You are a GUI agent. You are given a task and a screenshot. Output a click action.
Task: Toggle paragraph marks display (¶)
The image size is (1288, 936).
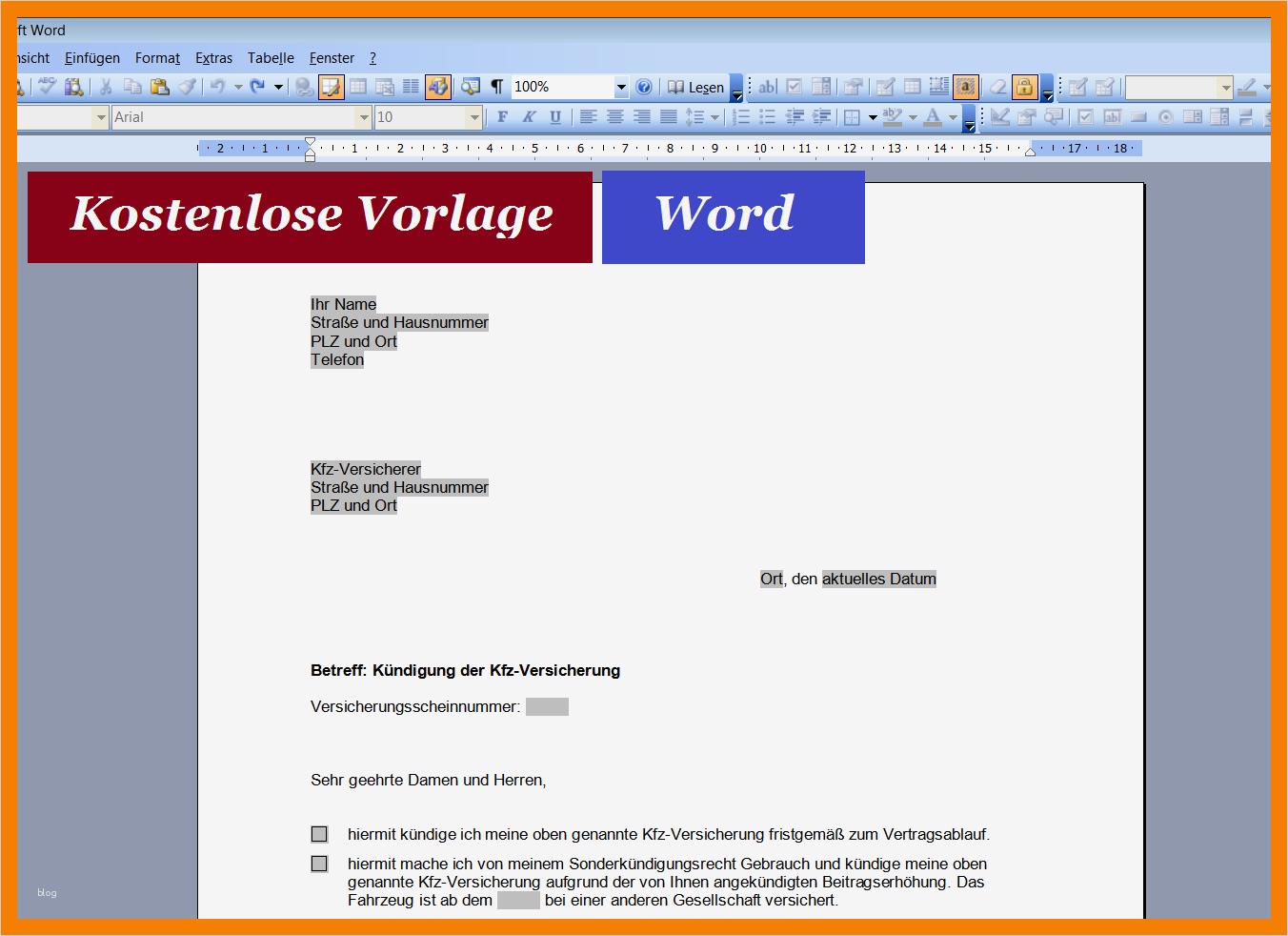[x=496, y=87]
